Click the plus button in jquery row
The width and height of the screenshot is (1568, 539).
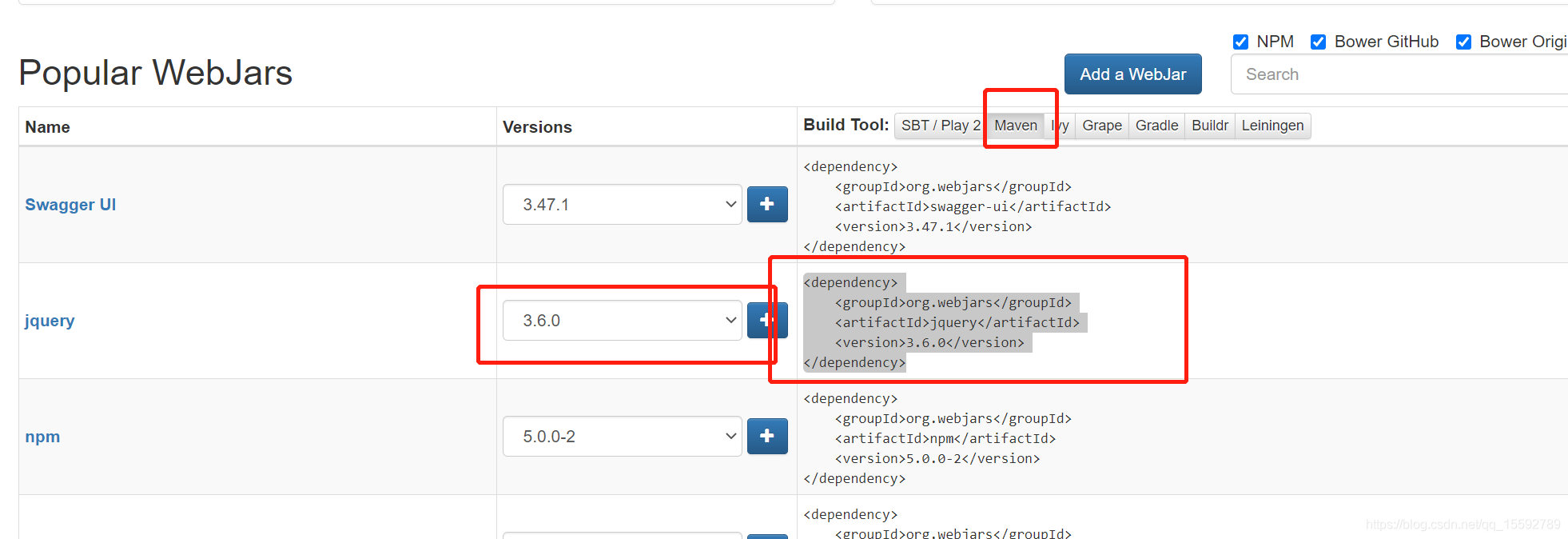pos(767,320)
